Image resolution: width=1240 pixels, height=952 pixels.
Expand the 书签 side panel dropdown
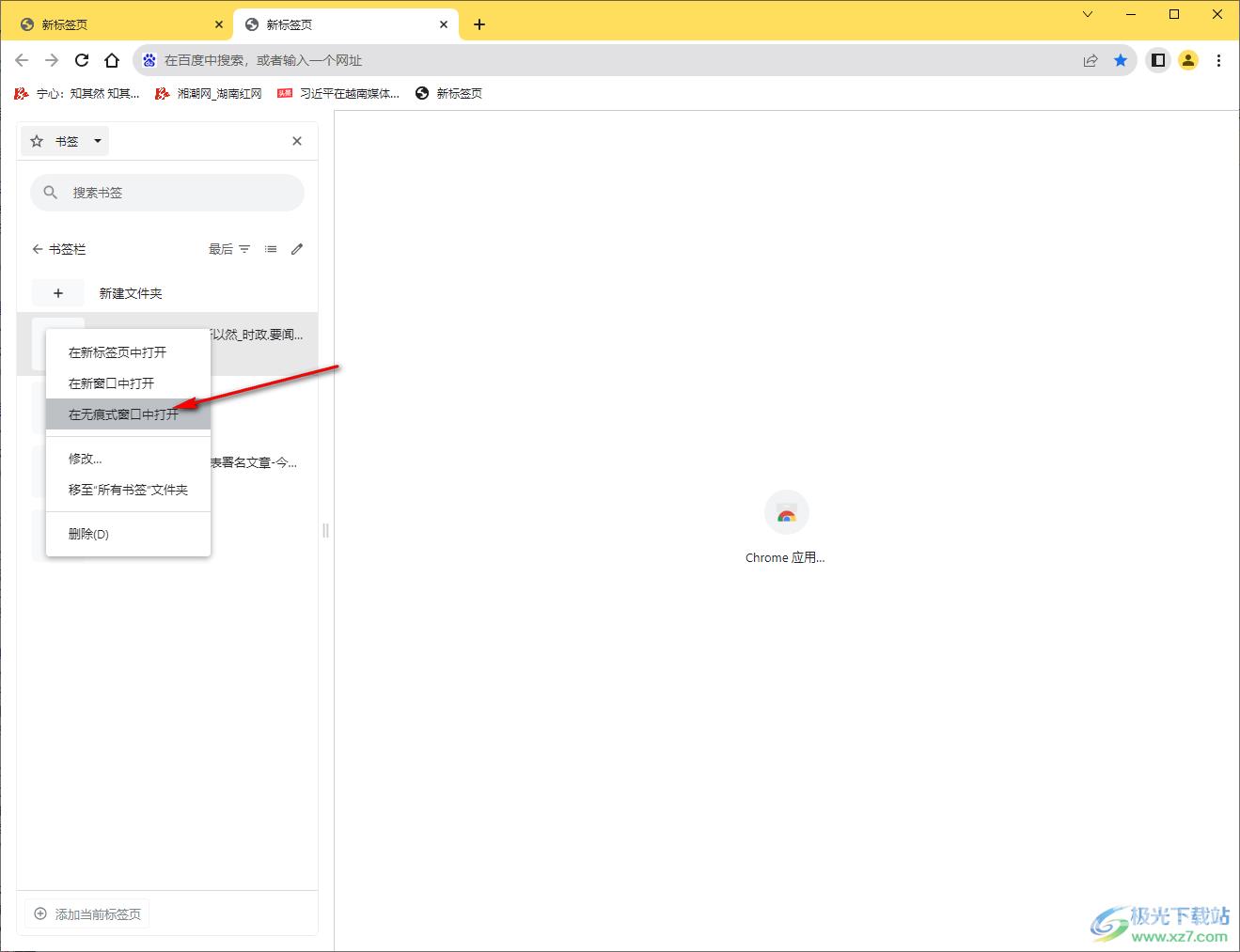[65, 141]
